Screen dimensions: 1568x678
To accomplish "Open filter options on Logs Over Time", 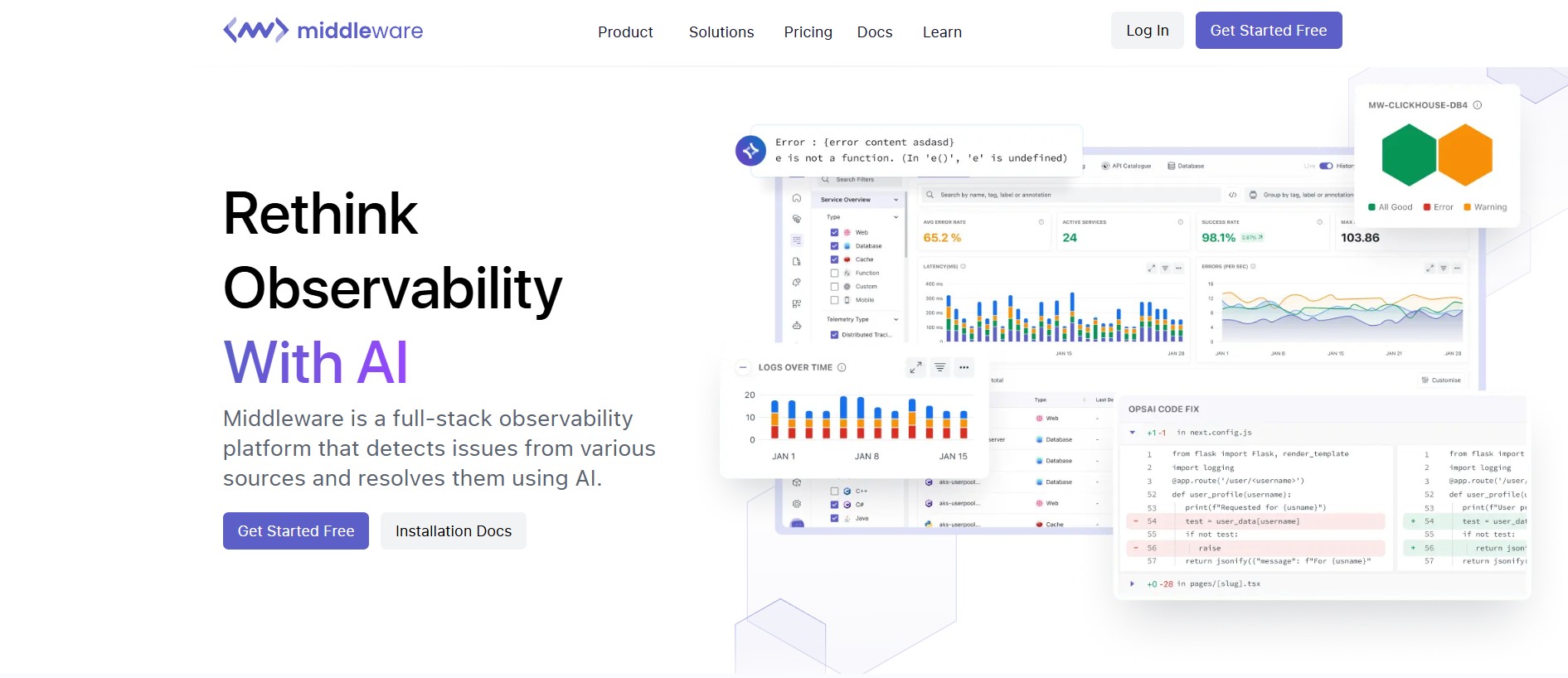I will tap(939, 367).
